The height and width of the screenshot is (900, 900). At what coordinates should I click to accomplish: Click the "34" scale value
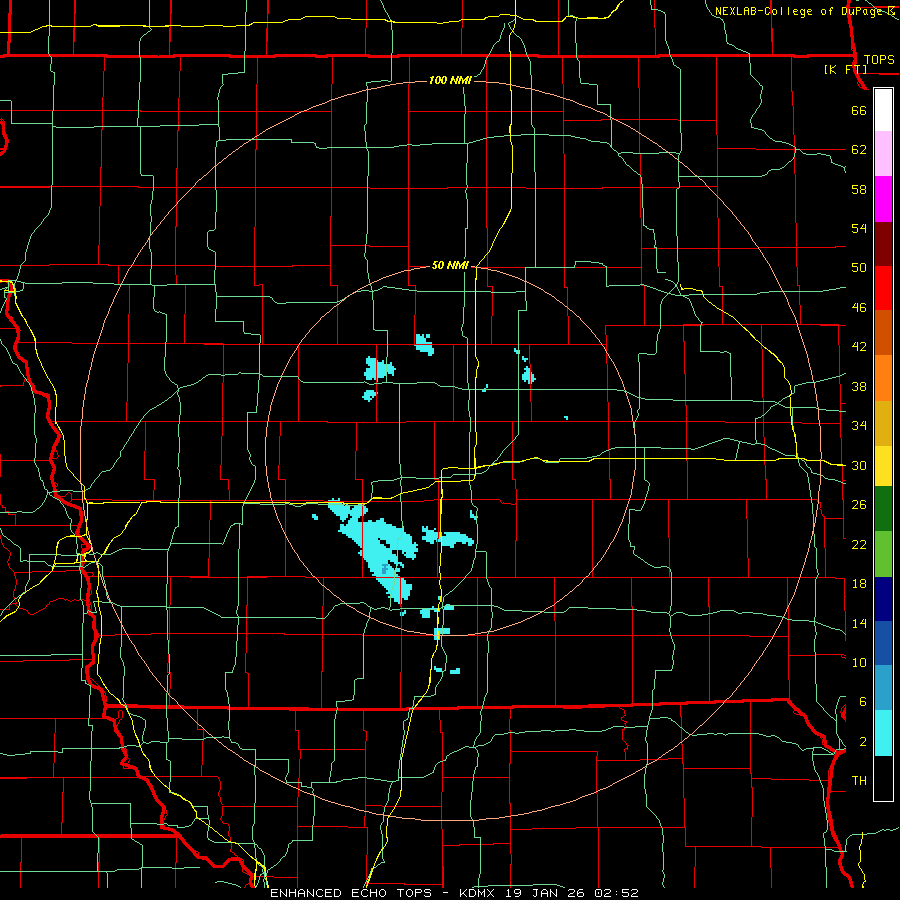(859, 426)
